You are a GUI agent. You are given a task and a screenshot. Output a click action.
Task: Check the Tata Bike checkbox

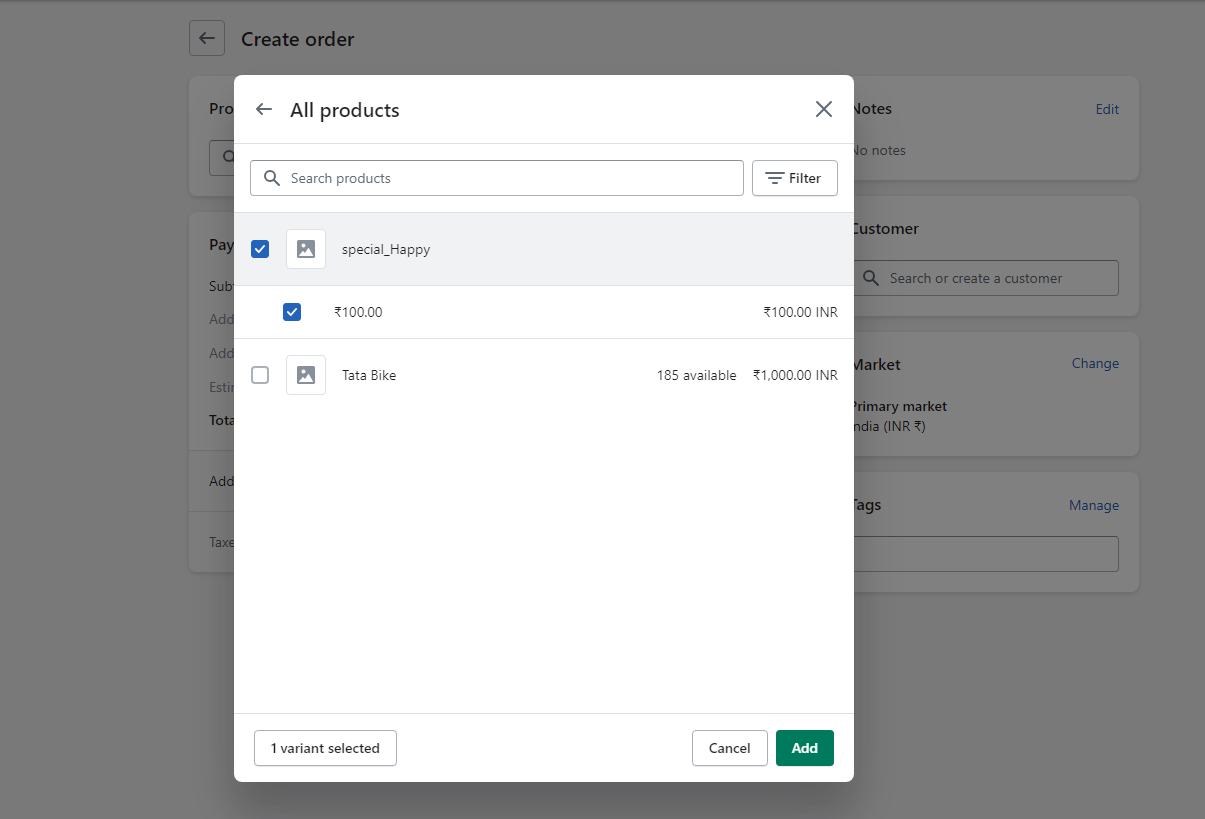tap(260, 375)
